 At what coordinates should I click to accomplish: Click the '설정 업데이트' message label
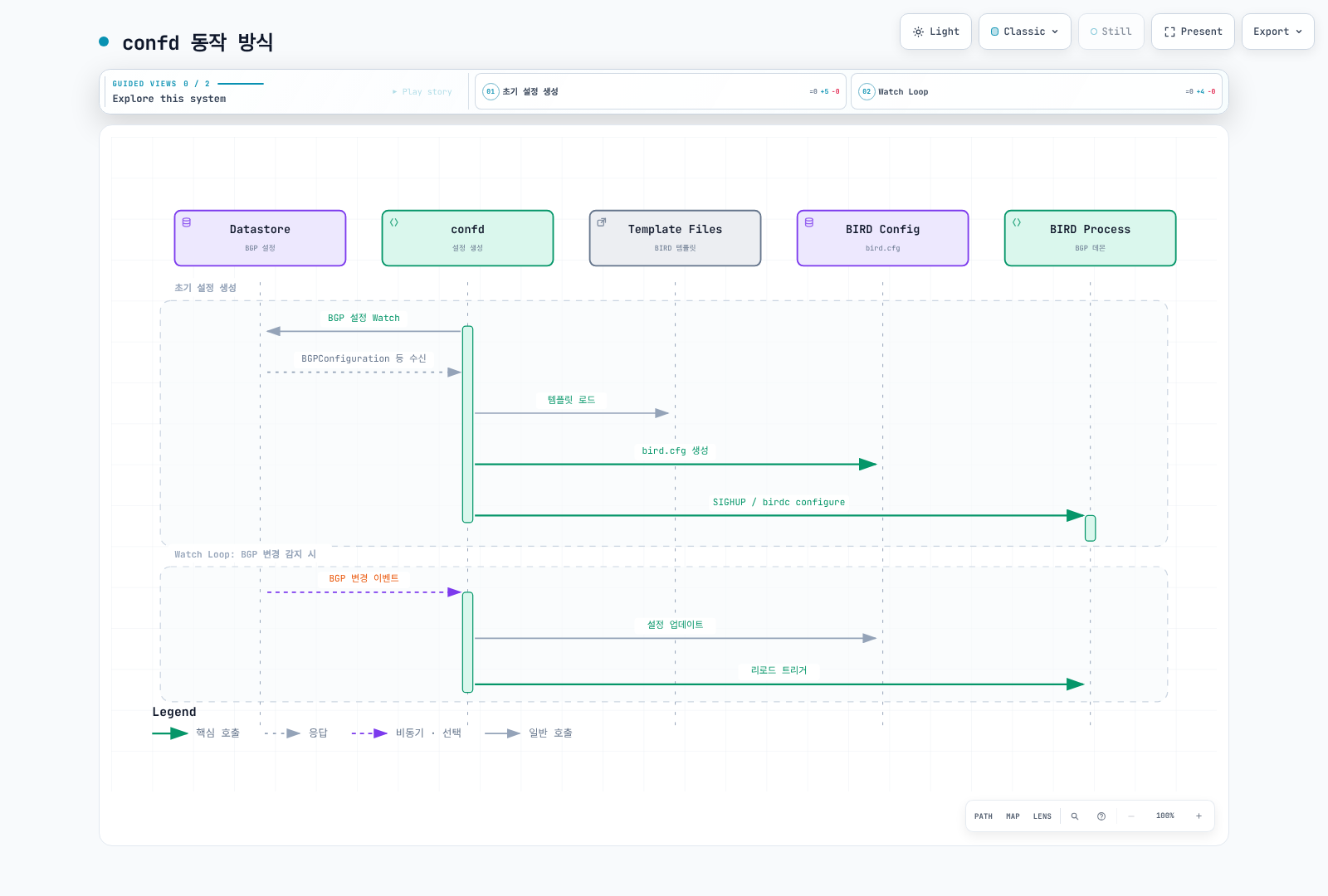click(675, 625)
